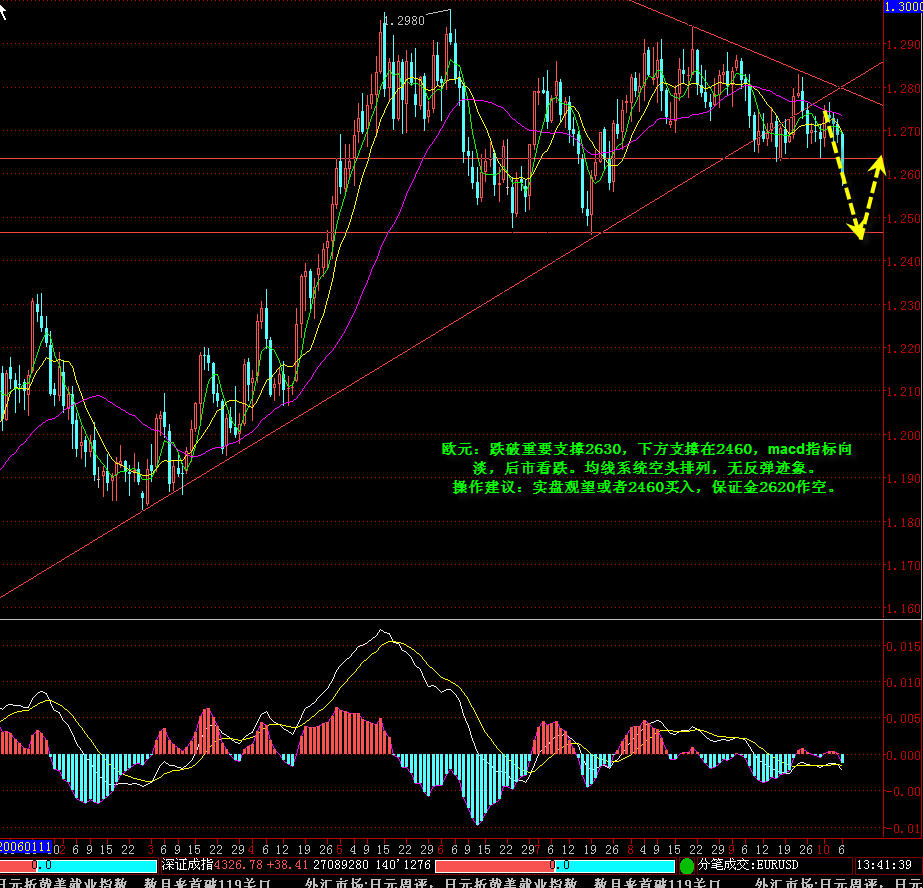Select the red month 3 marker on date axis

151,849
